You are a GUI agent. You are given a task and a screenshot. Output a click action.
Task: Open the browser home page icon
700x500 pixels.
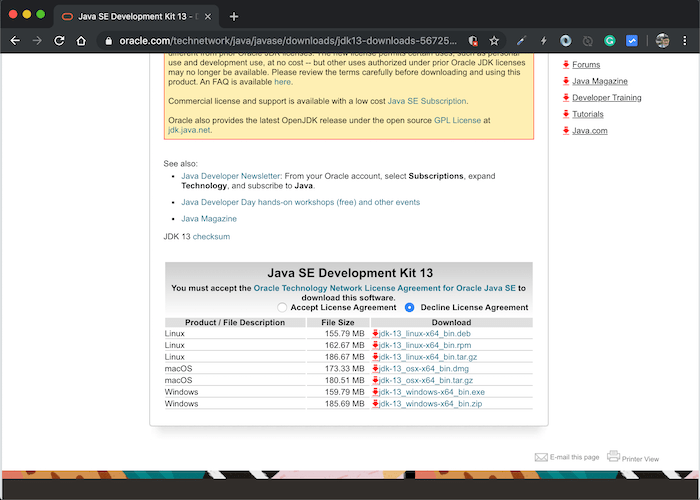81,41
